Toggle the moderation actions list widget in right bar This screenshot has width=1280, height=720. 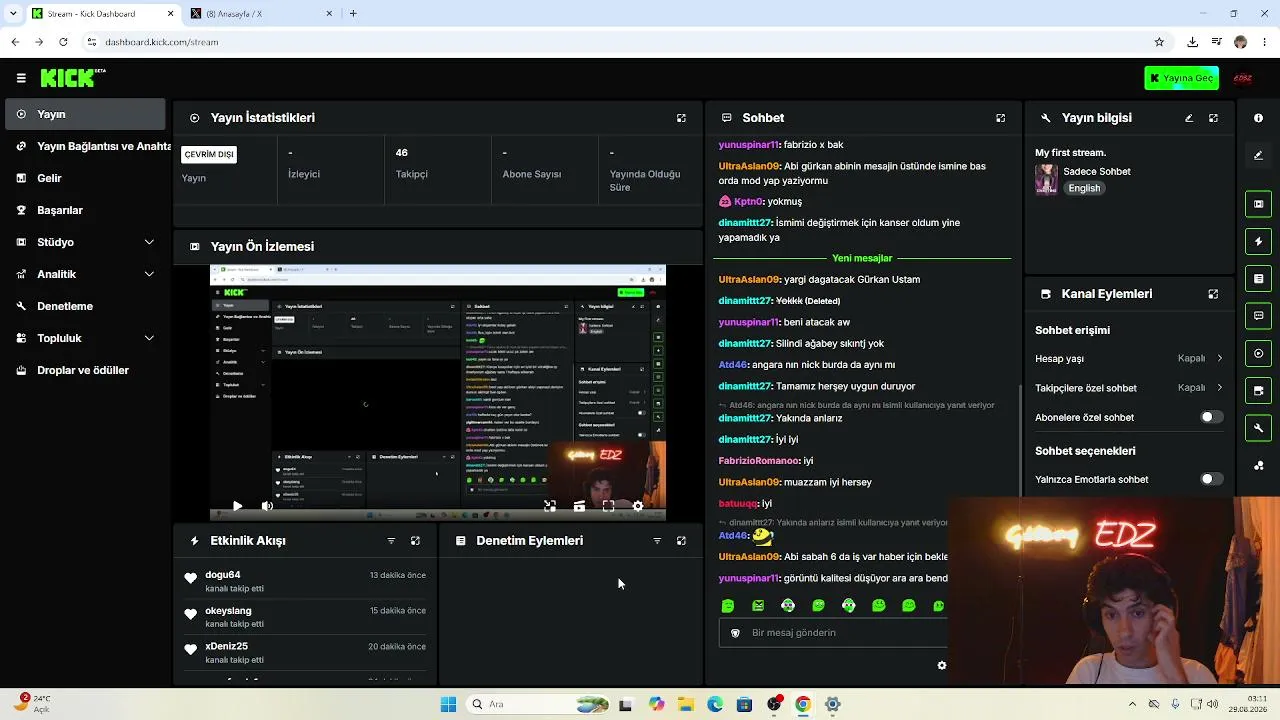1258,278
